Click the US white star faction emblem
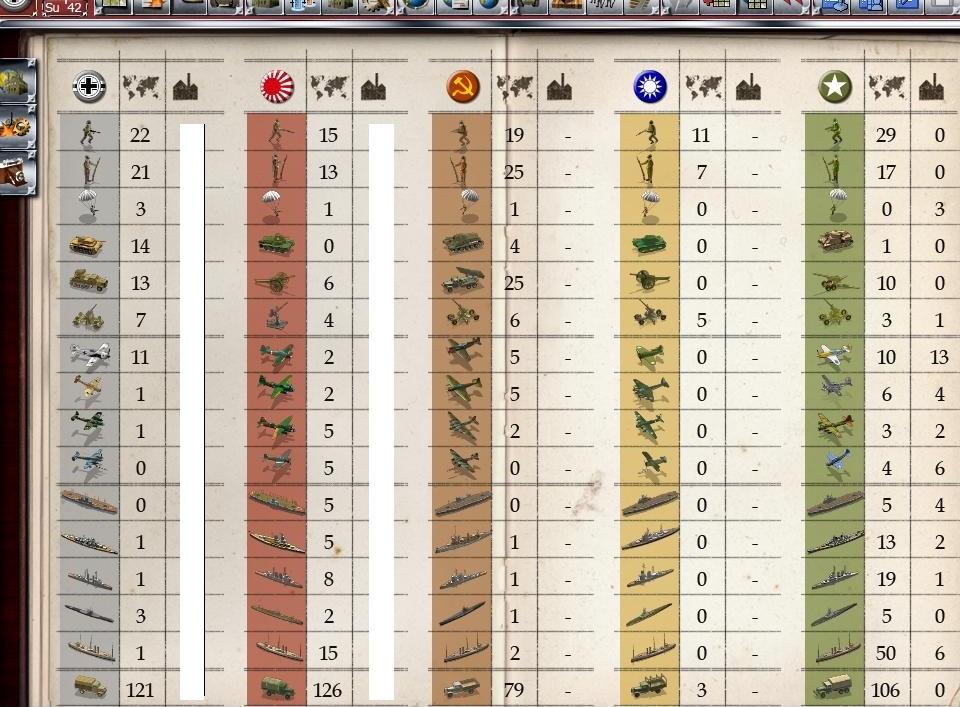Screen dimensions: 960x707 coord(835,86)
